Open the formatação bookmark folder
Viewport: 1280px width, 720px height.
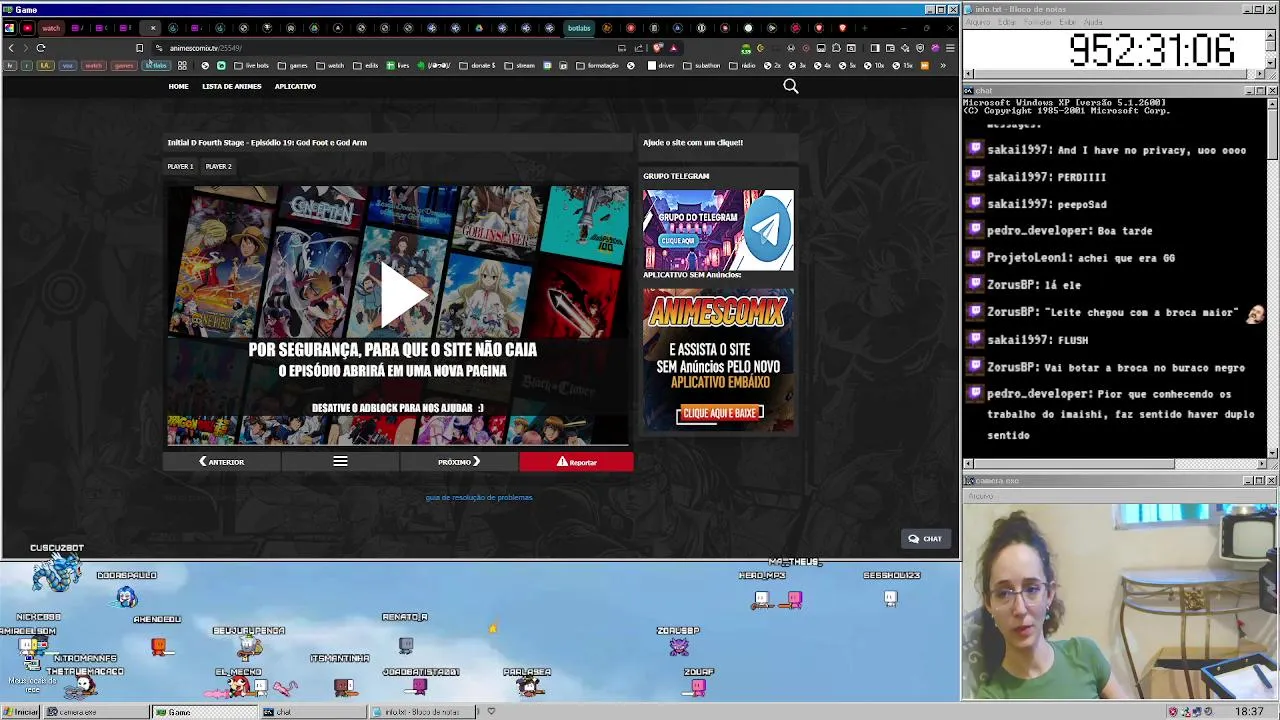pyautogui.click(x=597, y=66)
